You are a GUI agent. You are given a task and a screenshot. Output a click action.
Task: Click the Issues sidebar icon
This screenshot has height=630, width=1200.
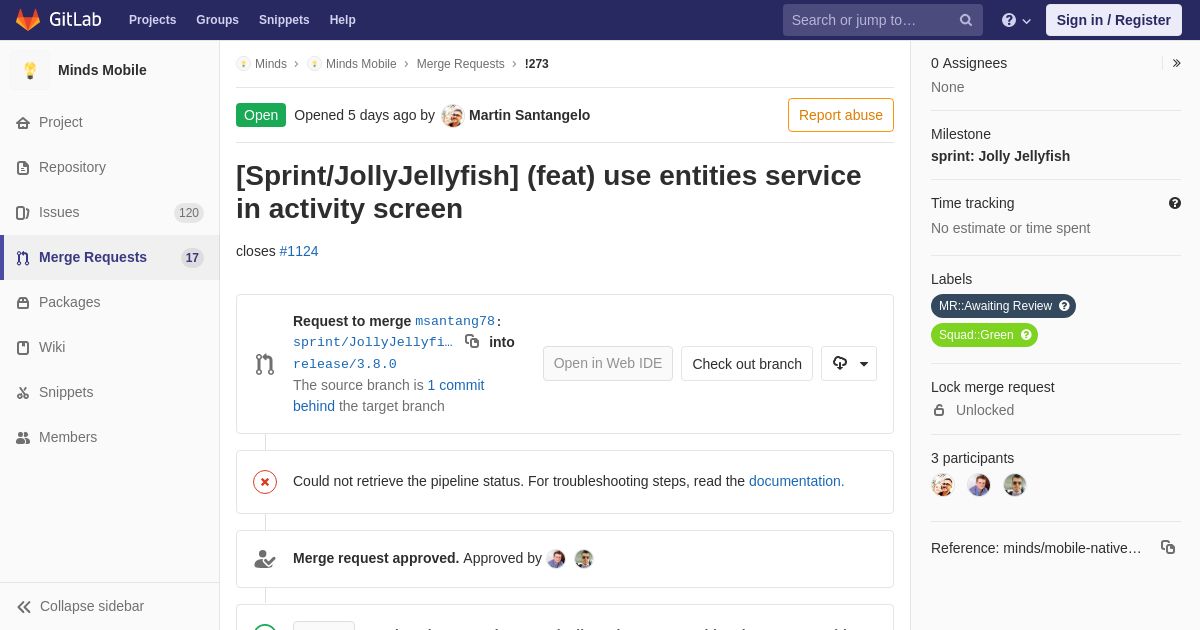point(23,212)
